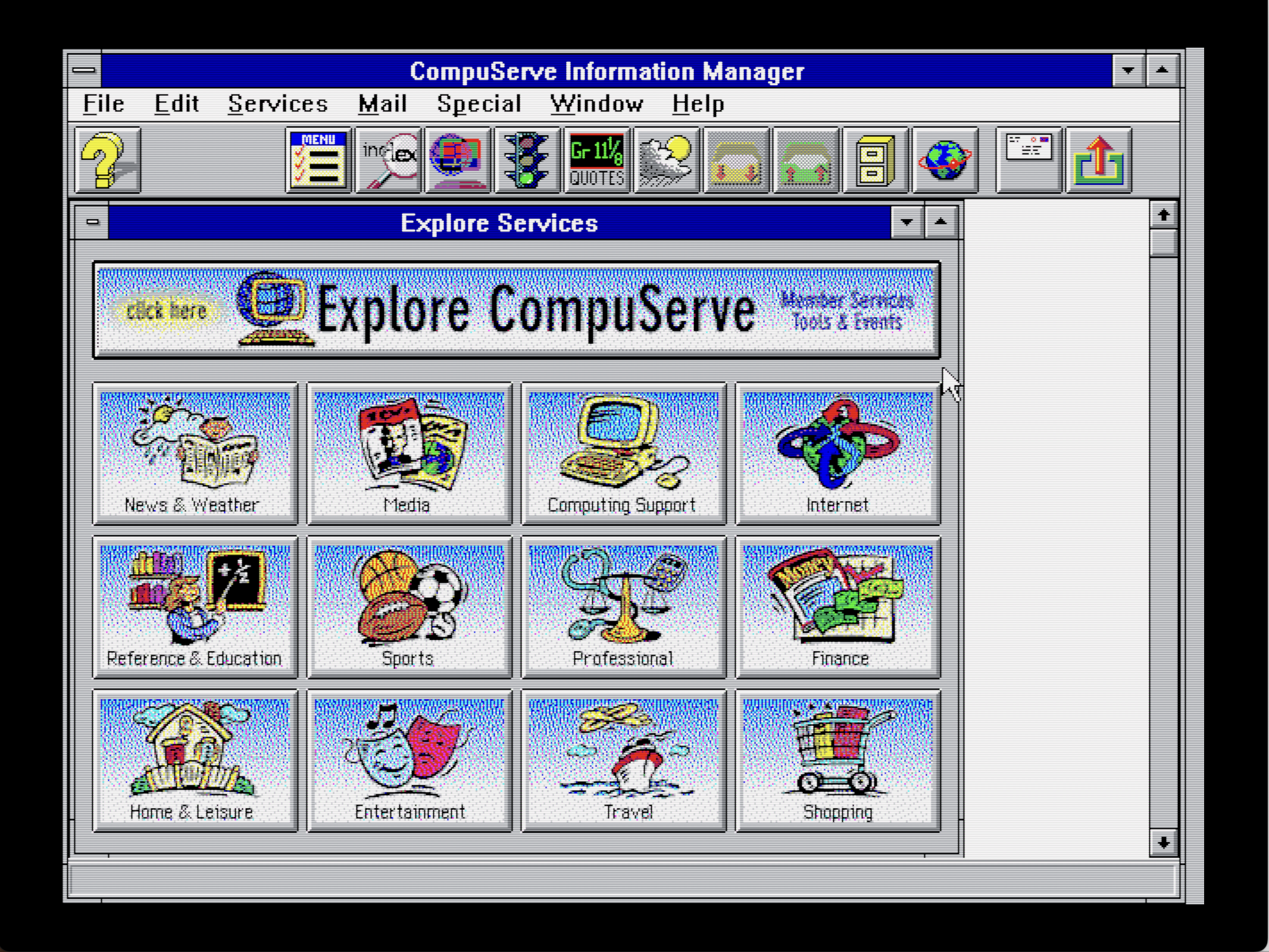
Task: Click the green exit arrow toolbar icon
Action: click(x=1099, y=159)
